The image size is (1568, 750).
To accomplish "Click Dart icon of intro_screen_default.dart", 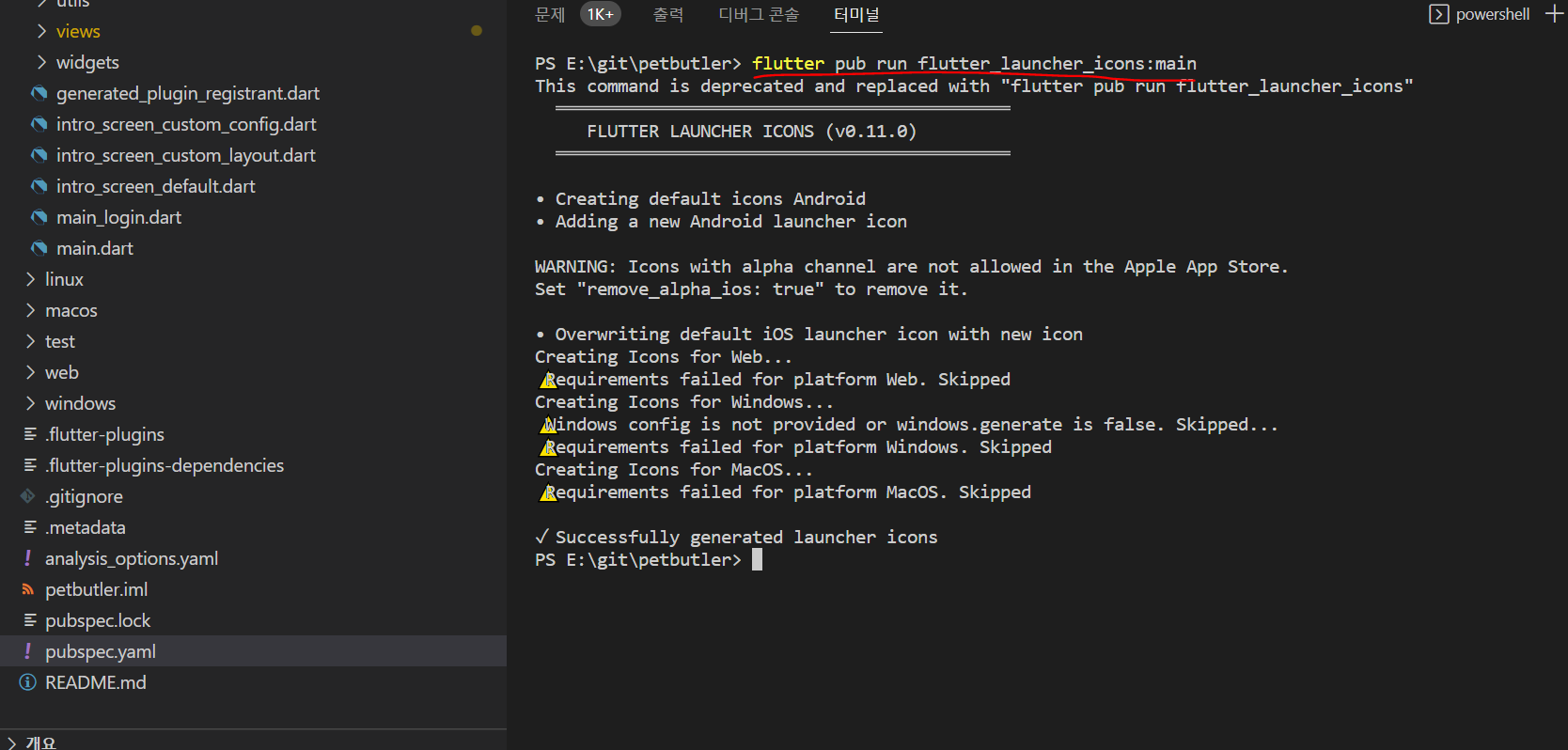I will pos(39,186).
